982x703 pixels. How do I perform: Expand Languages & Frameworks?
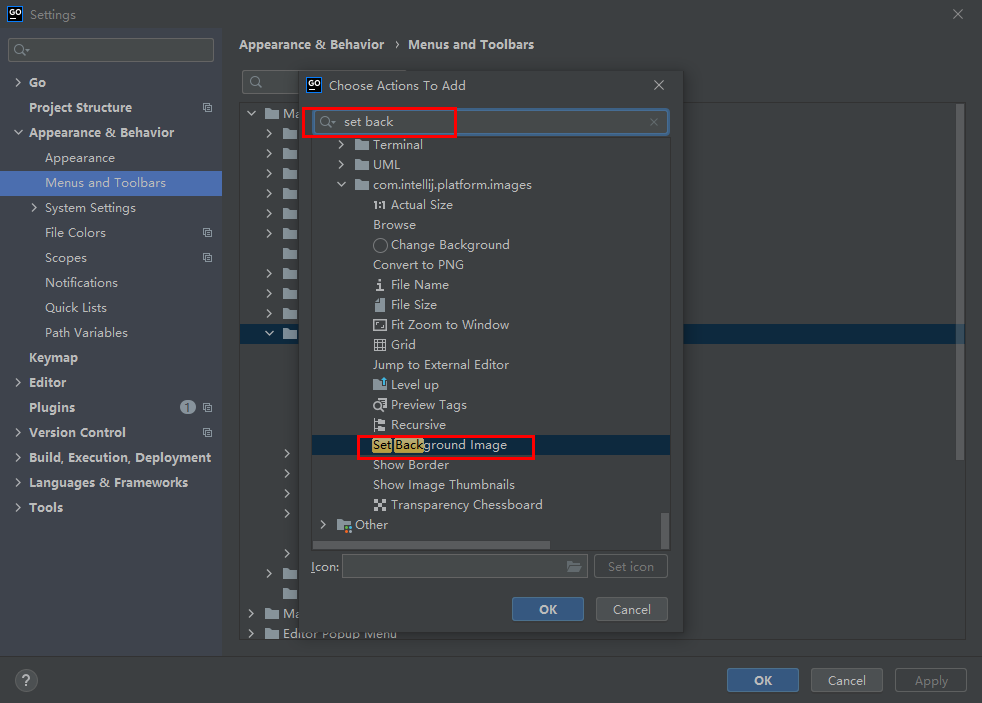tap(18, 483)
